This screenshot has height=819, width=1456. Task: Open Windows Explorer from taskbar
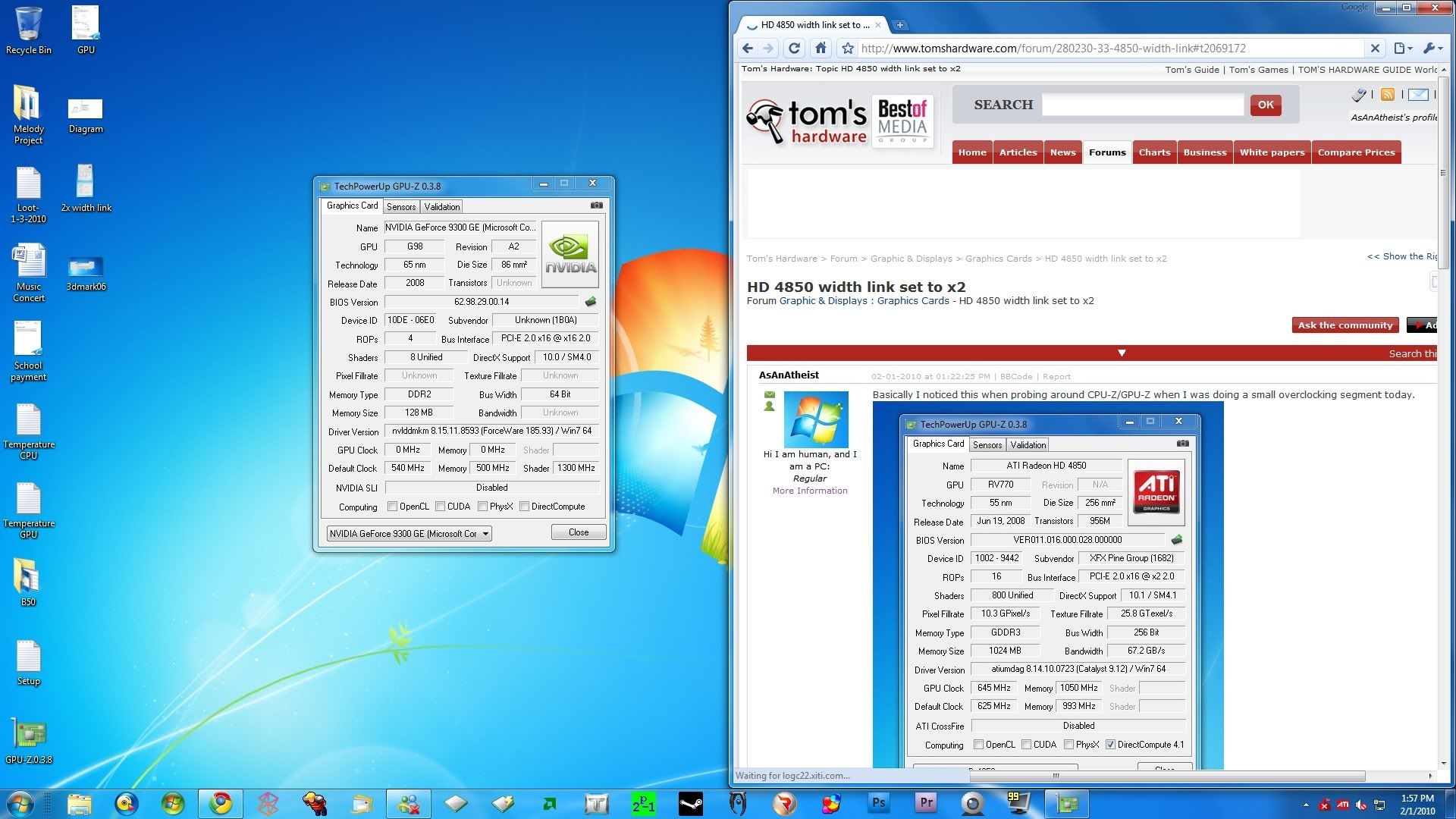point(80,803)
